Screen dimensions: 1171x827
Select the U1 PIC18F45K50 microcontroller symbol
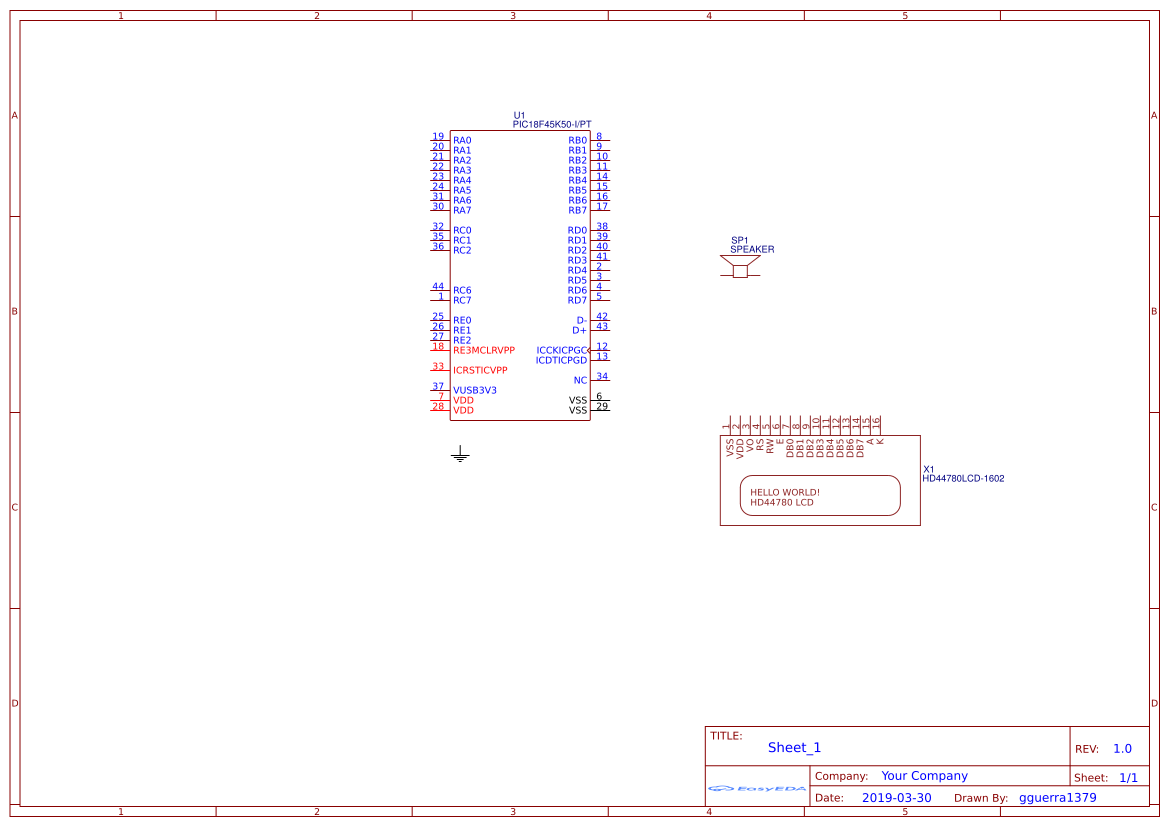(x=520, y=270)
